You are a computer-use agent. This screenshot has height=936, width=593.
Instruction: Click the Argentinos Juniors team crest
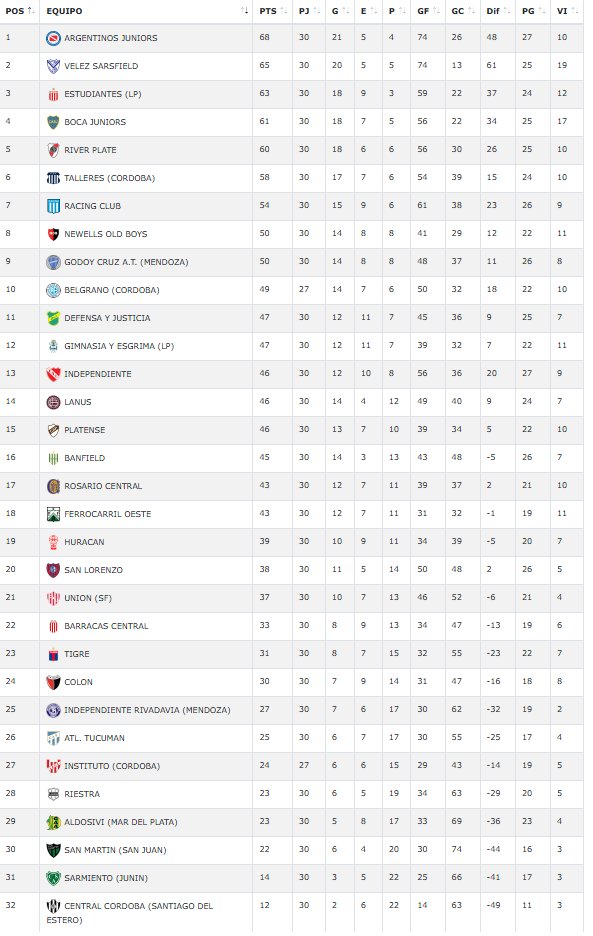click(53, 38)
